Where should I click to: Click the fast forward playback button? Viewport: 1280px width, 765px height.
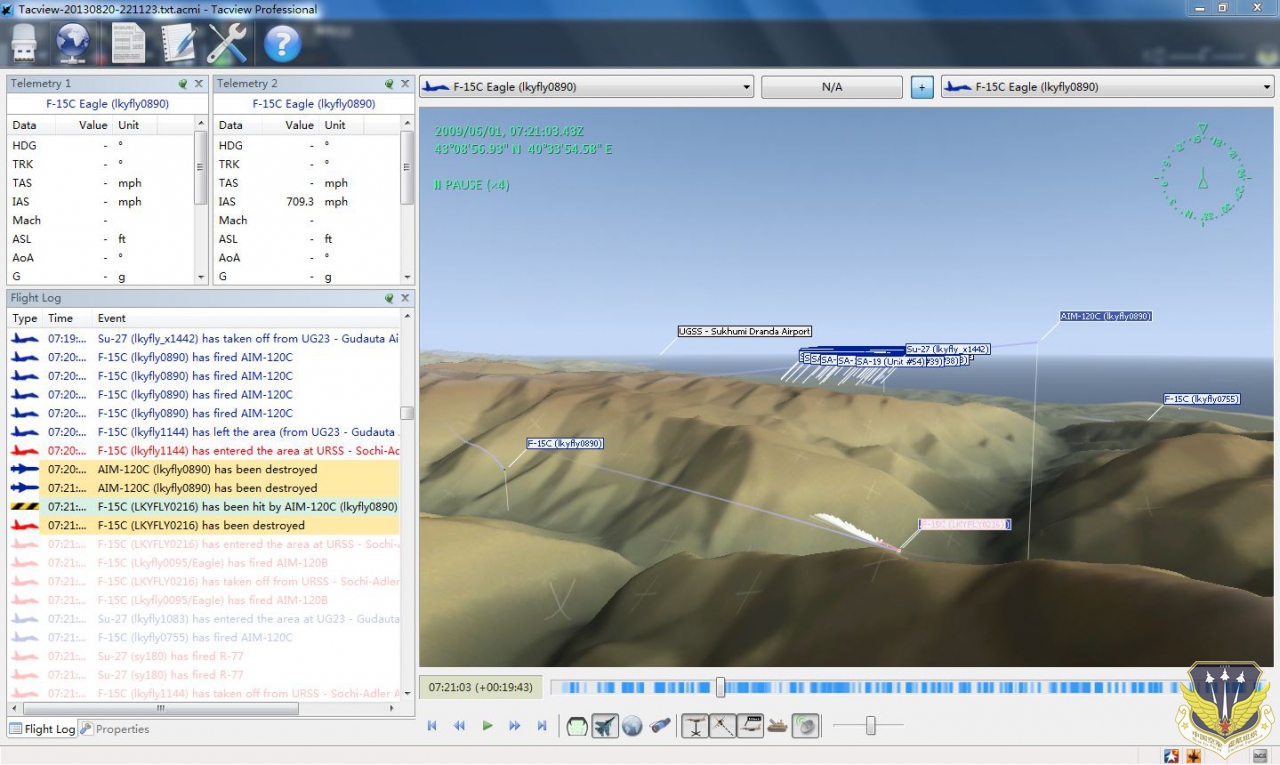coord(515,726)
